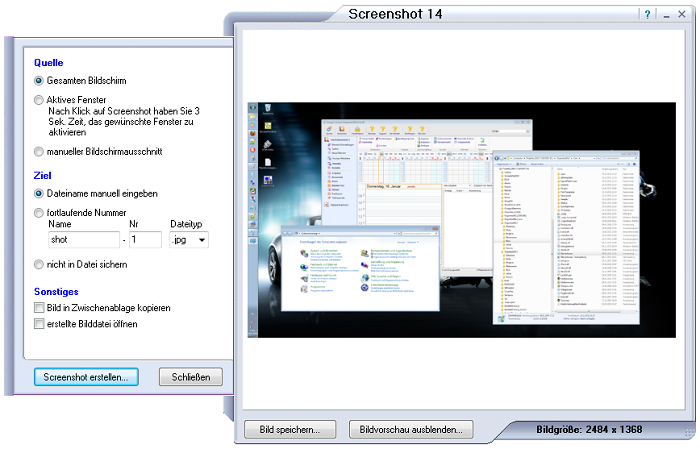Click the screenshot preview thumbnail
This screenshot has height=449, width=700.
(x=462, y=220)
